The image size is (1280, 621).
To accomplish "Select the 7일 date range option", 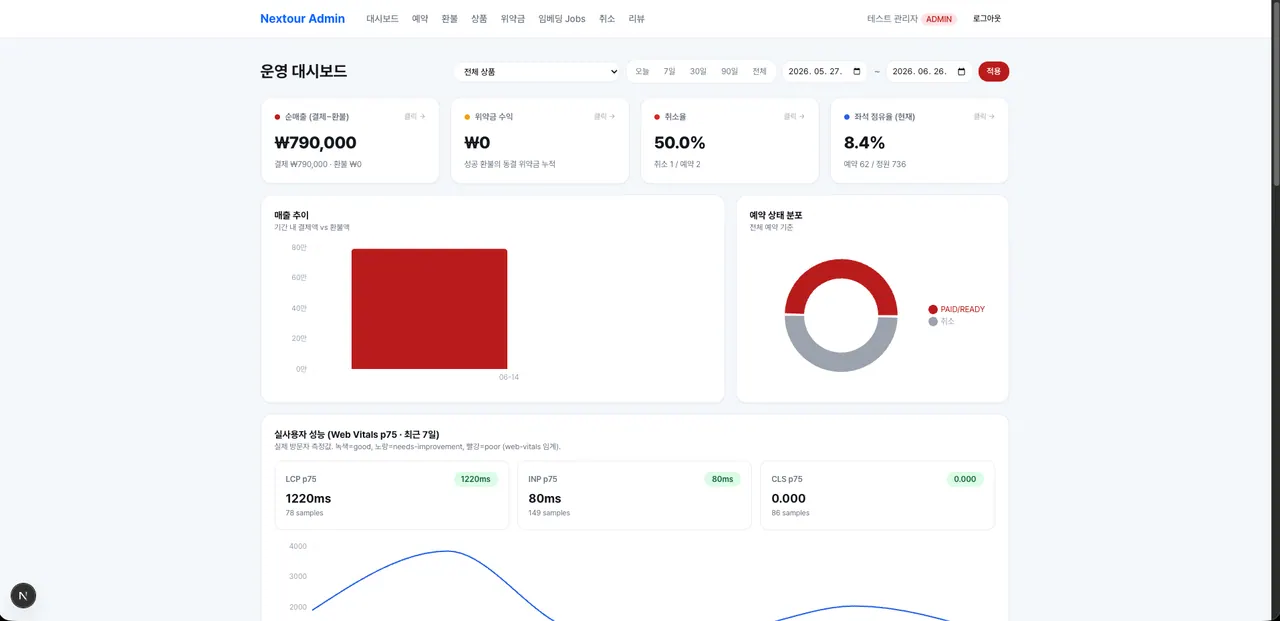I will [x=669, y=72].
